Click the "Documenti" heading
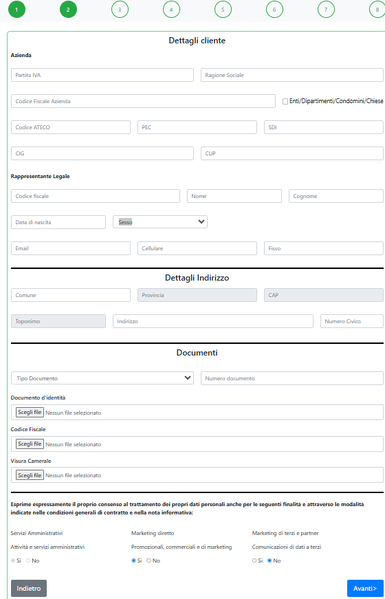This screenshot has width=385, height=599. [x=197, y=353]
